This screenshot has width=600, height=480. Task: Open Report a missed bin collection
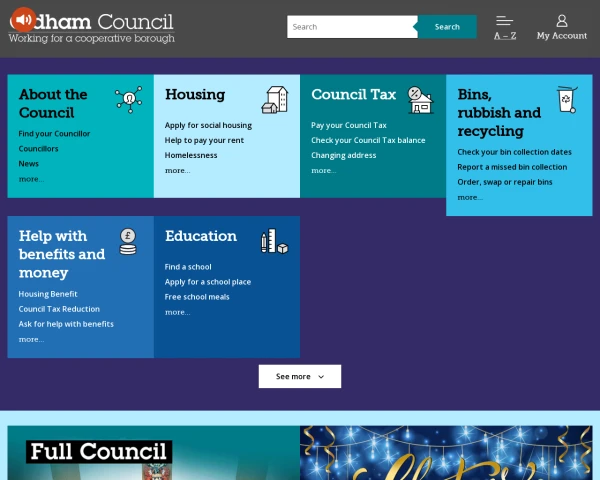[x=512, y=167]
